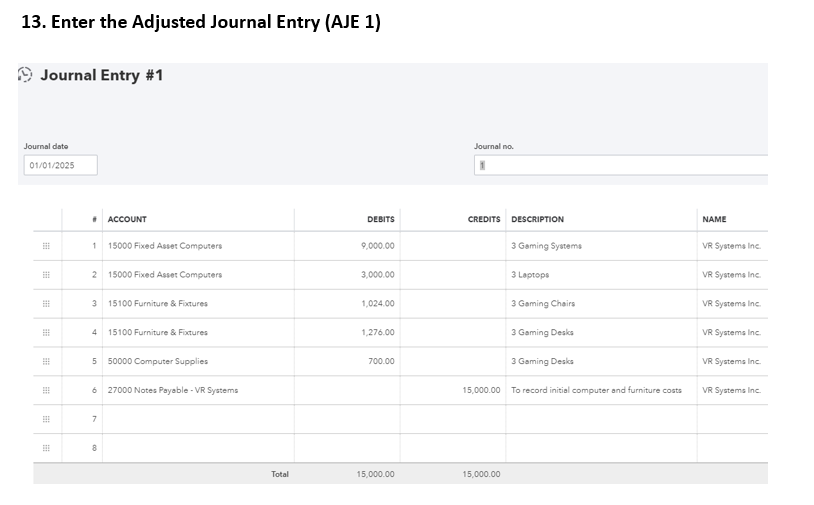Click the total debits 15,000.00 value
This screenshot has width=814, height=505.
(375, 474)
